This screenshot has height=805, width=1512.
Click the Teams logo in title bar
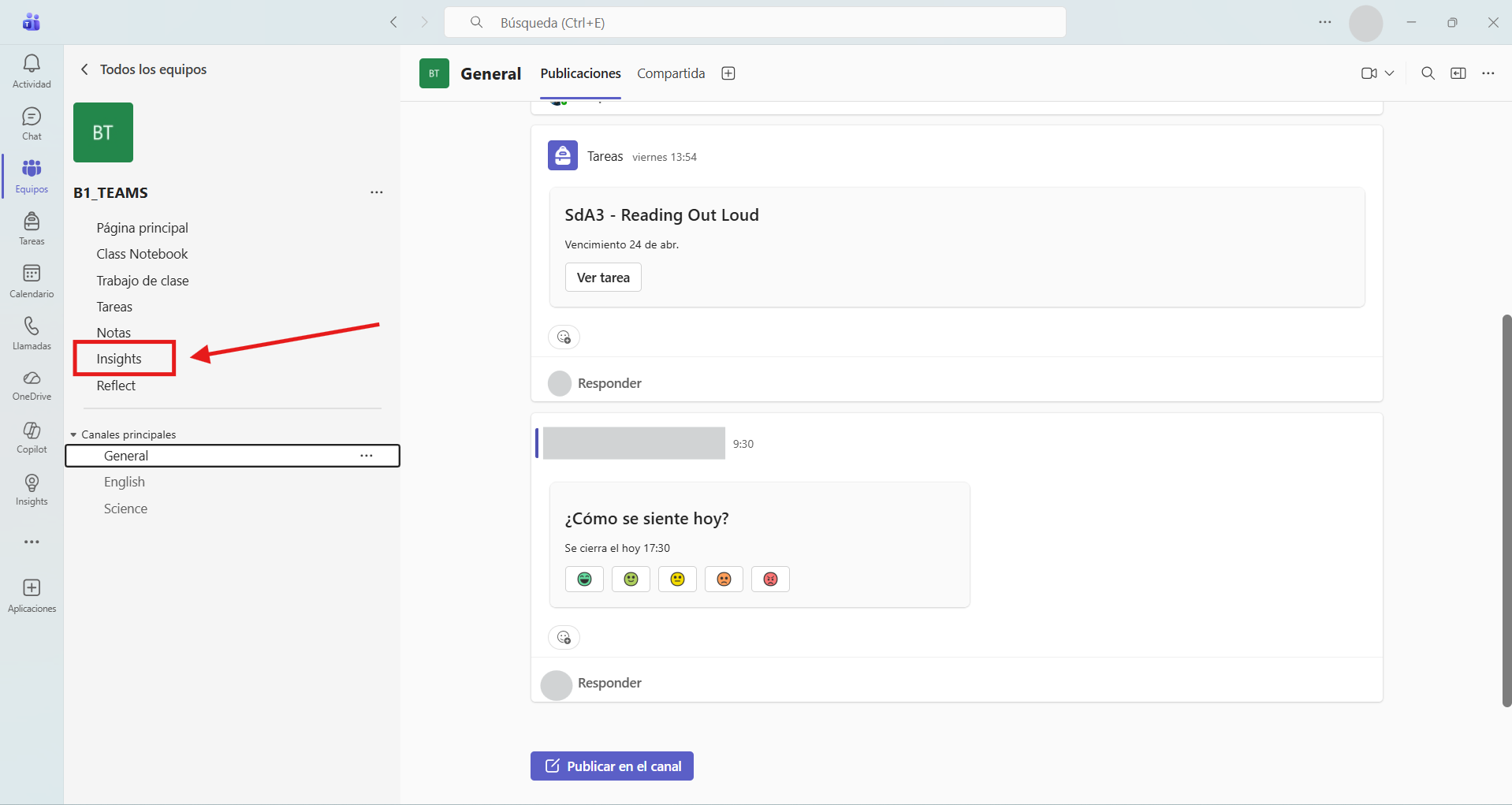[x=32, y=22]
